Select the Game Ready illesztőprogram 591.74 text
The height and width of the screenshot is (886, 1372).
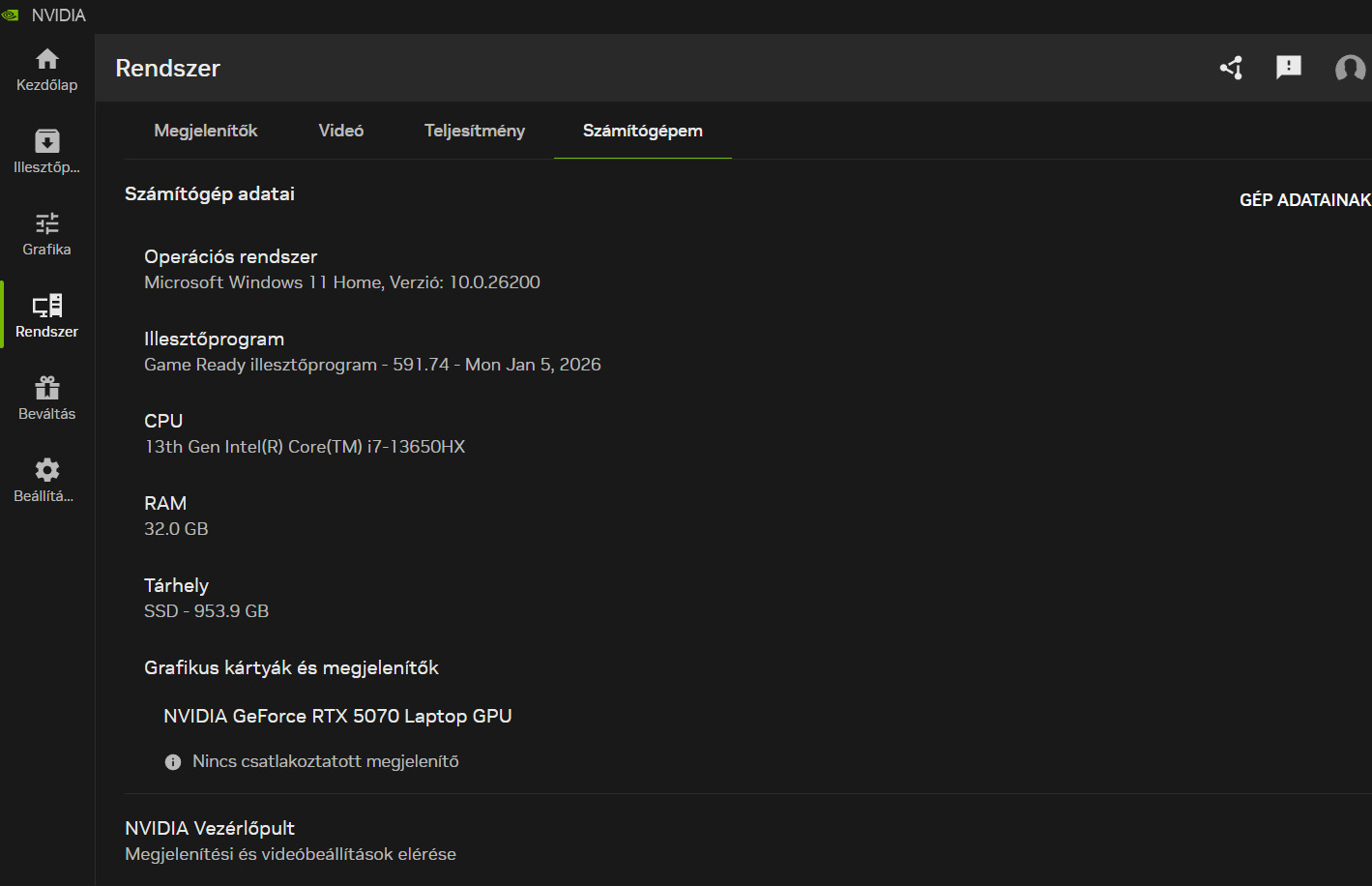point(372,365)
